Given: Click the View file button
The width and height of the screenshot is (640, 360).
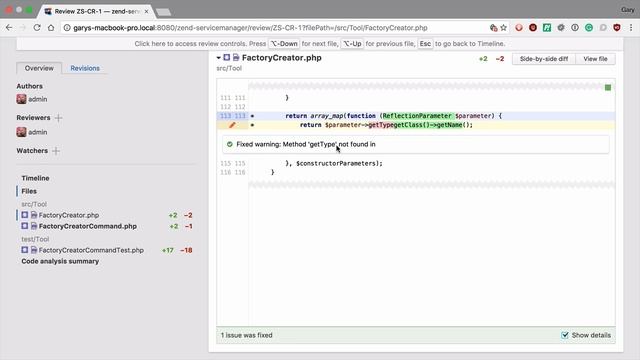Looking at the screenshot, I should point(595,59).
